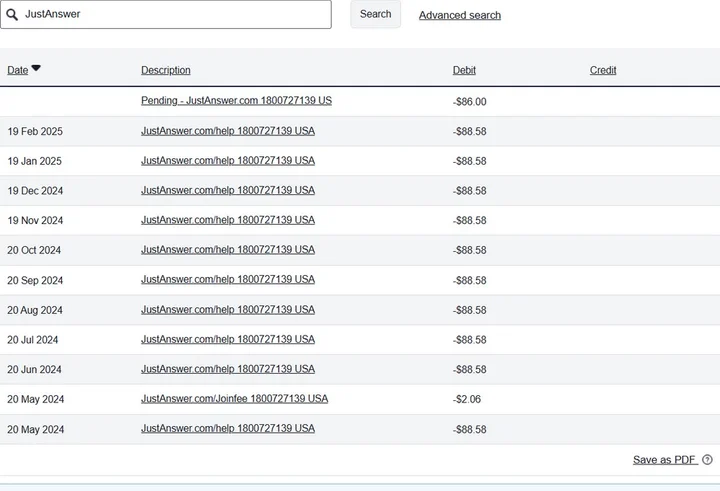The image size is (720, 491).
Task: Open the 19 Jan 2025 transaction description
Action: coord(228,161)
